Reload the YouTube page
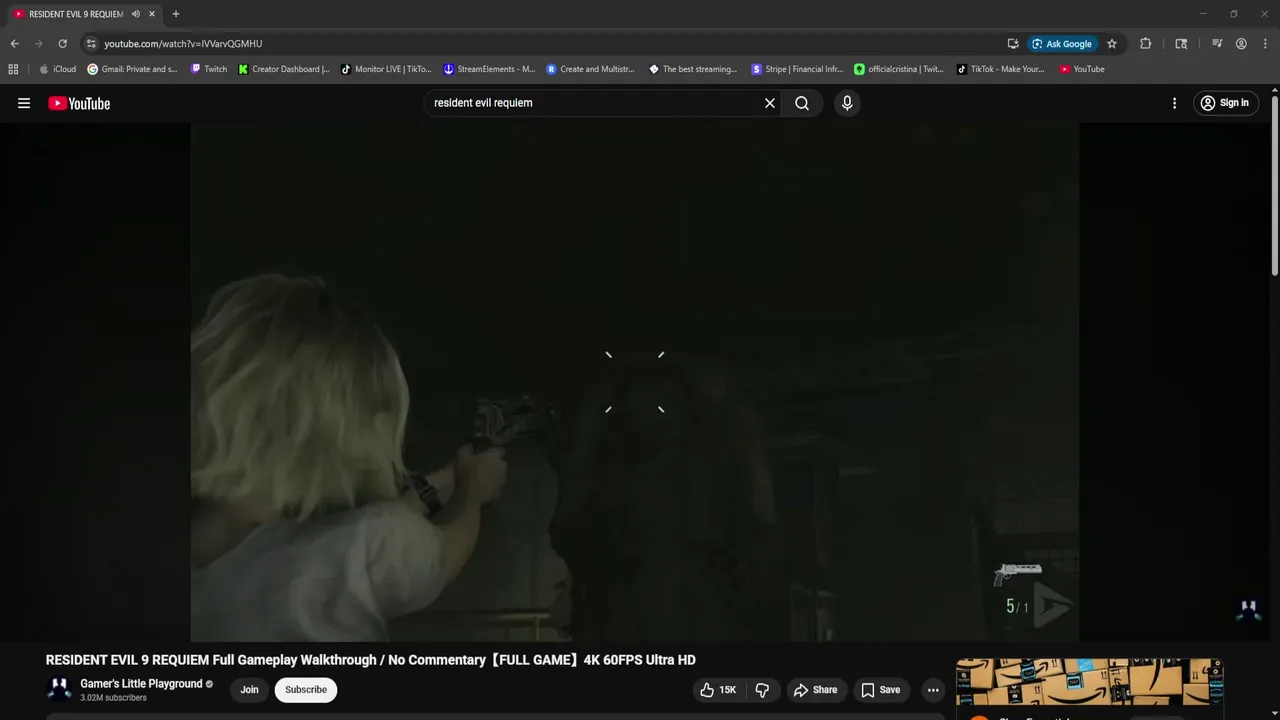 coord(62,44)
